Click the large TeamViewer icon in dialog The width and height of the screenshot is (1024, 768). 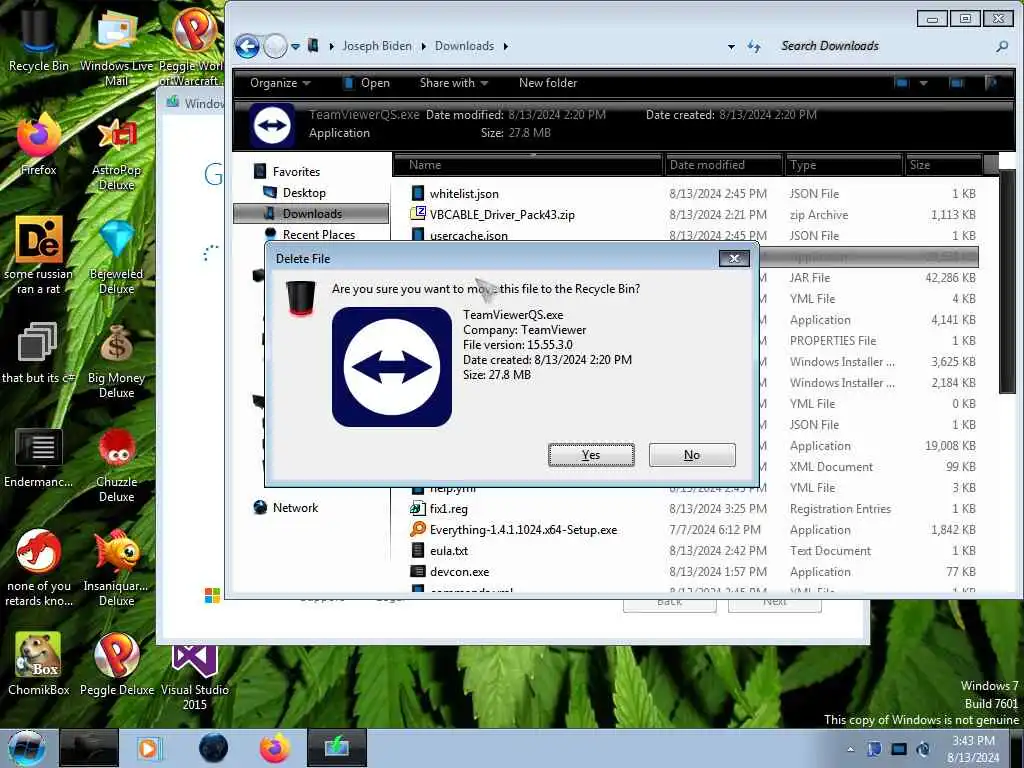392,367
